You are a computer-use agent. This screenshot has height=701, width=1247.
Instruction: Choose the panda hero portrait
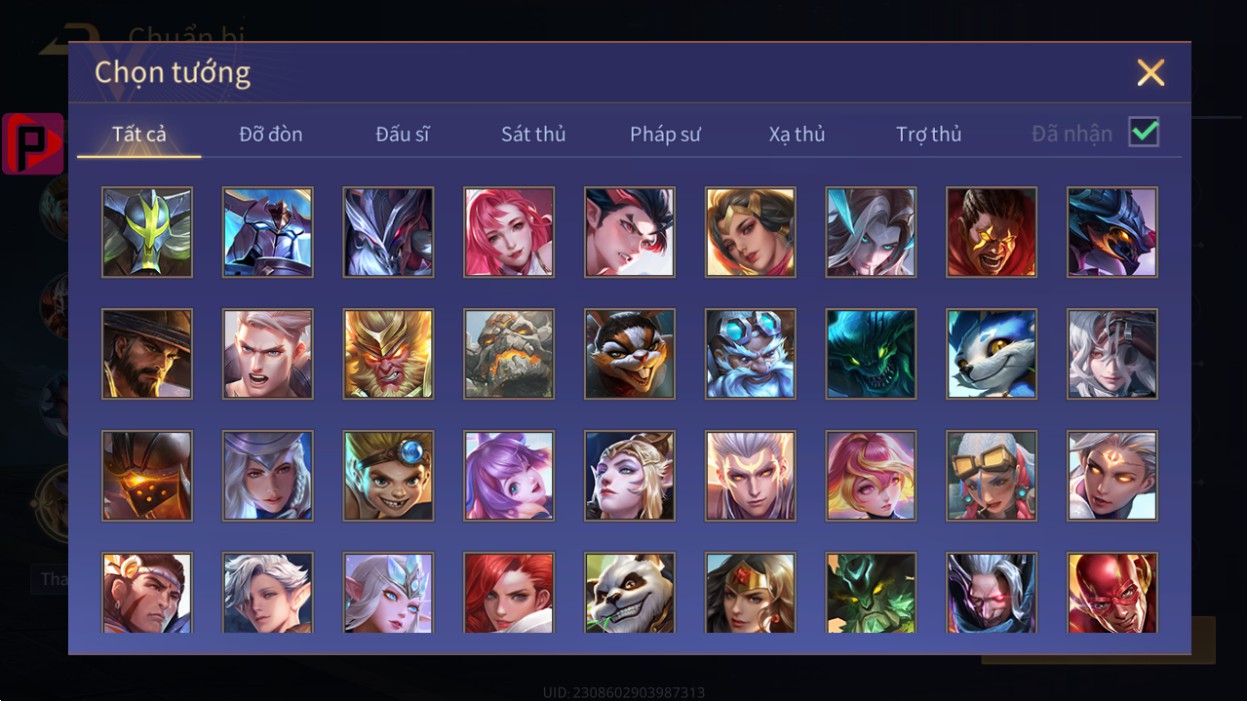pos(629,593)
